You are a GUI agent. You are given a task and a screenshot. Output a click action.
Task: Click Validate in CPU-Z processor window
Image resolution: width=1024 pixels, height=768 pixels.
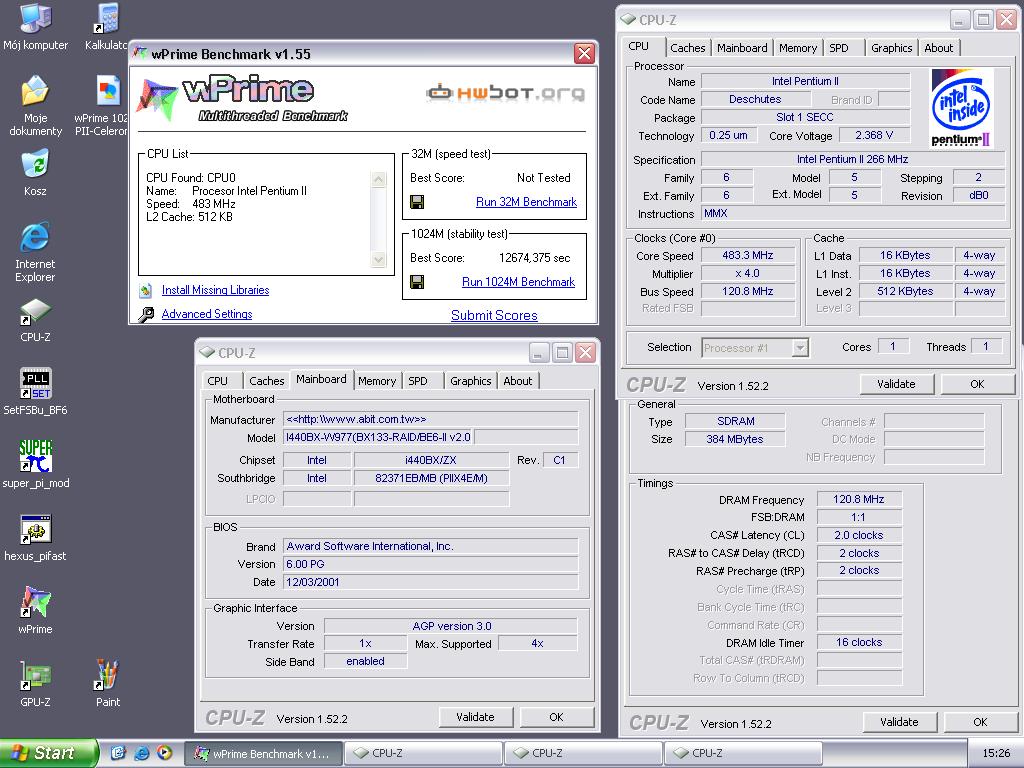pos(896,384)
